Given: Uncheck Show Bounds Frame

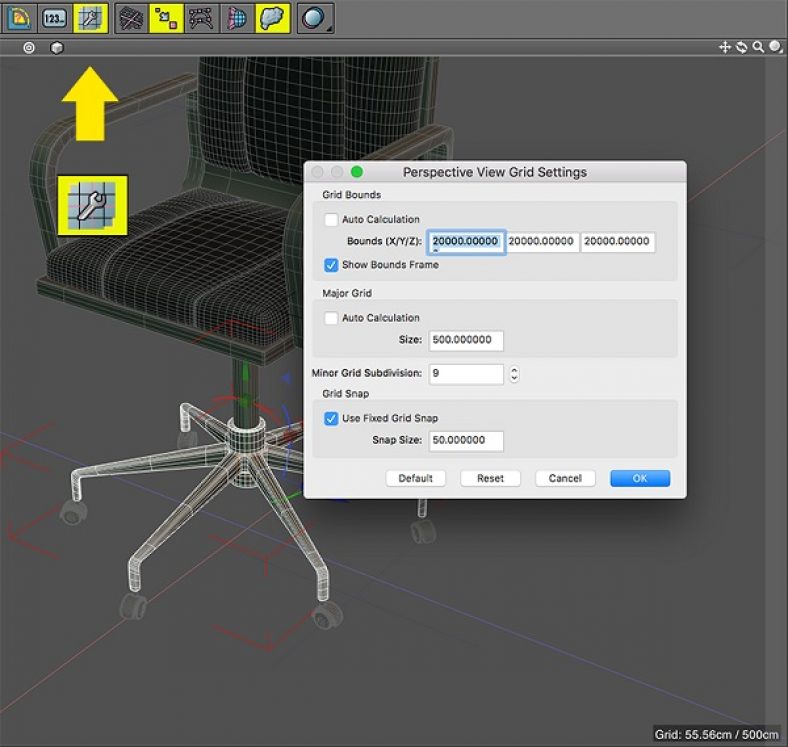Looking at the screenshot, I should click(x=331, y=265).
